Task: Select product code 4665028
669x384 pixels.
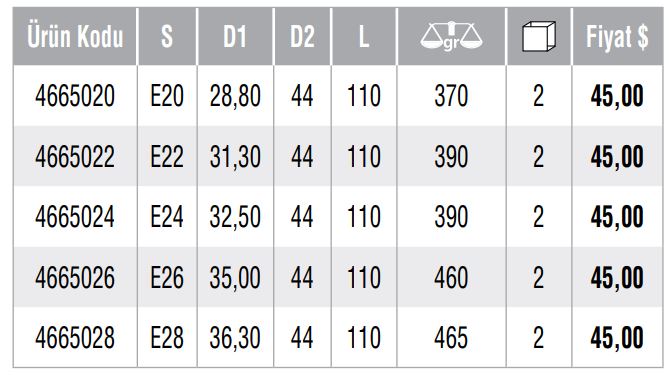Action: [x=75, y=337]
